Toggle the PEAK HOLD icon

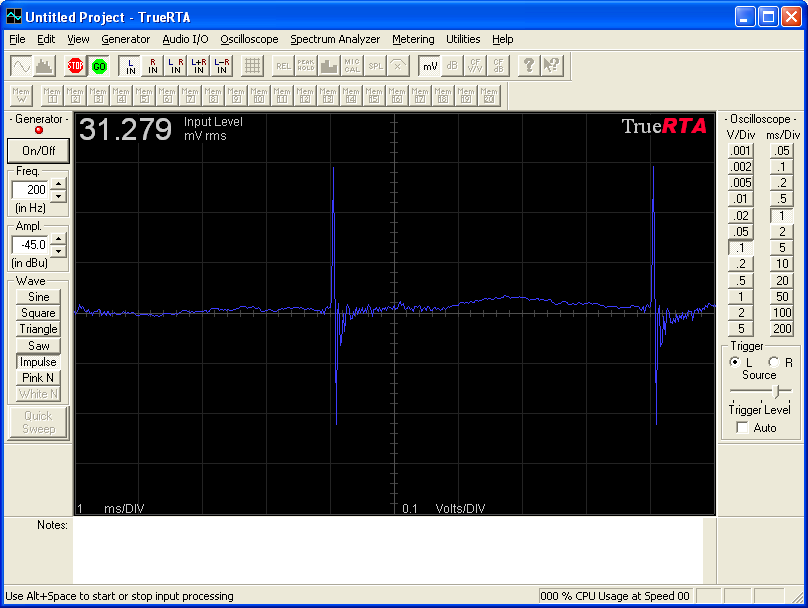tap(306, 66)
